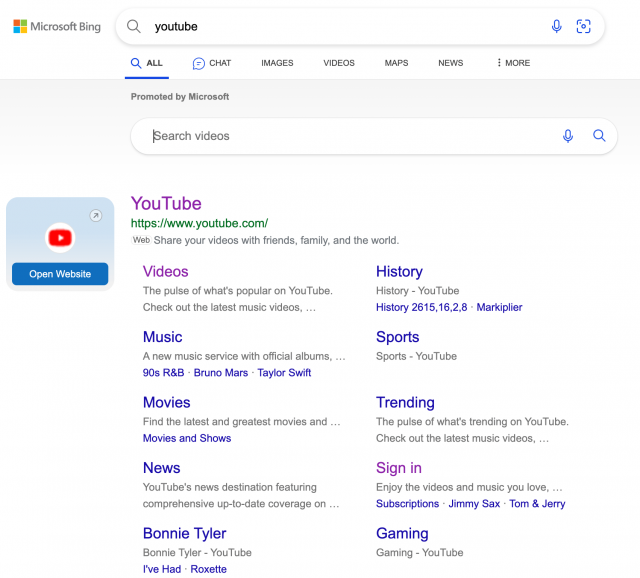Open visual search camera icon
The width and height of the screenshot is (640, 578).
point(584,27)
